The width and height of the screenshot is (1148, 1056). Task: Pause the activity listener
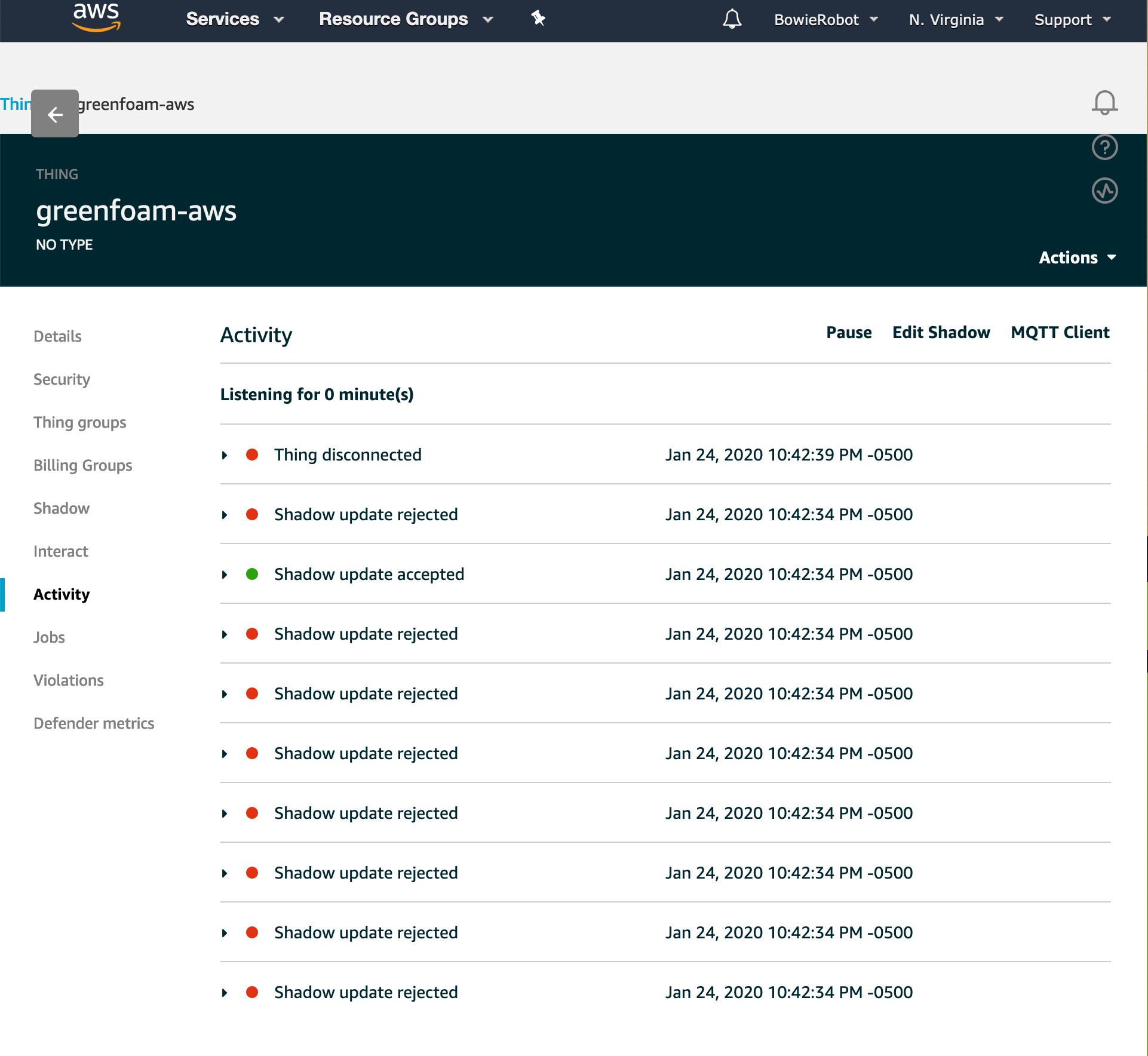pyautogui.click(x=849, y=332)
